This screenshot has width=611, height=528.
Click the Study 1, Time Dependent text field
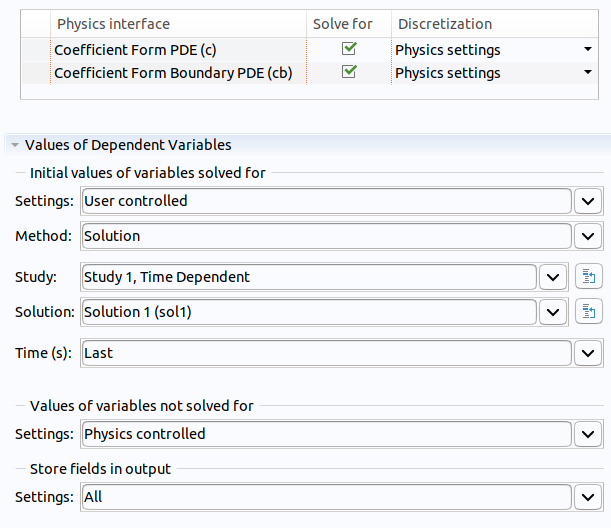pyautogui.click(x=308, y=277)
